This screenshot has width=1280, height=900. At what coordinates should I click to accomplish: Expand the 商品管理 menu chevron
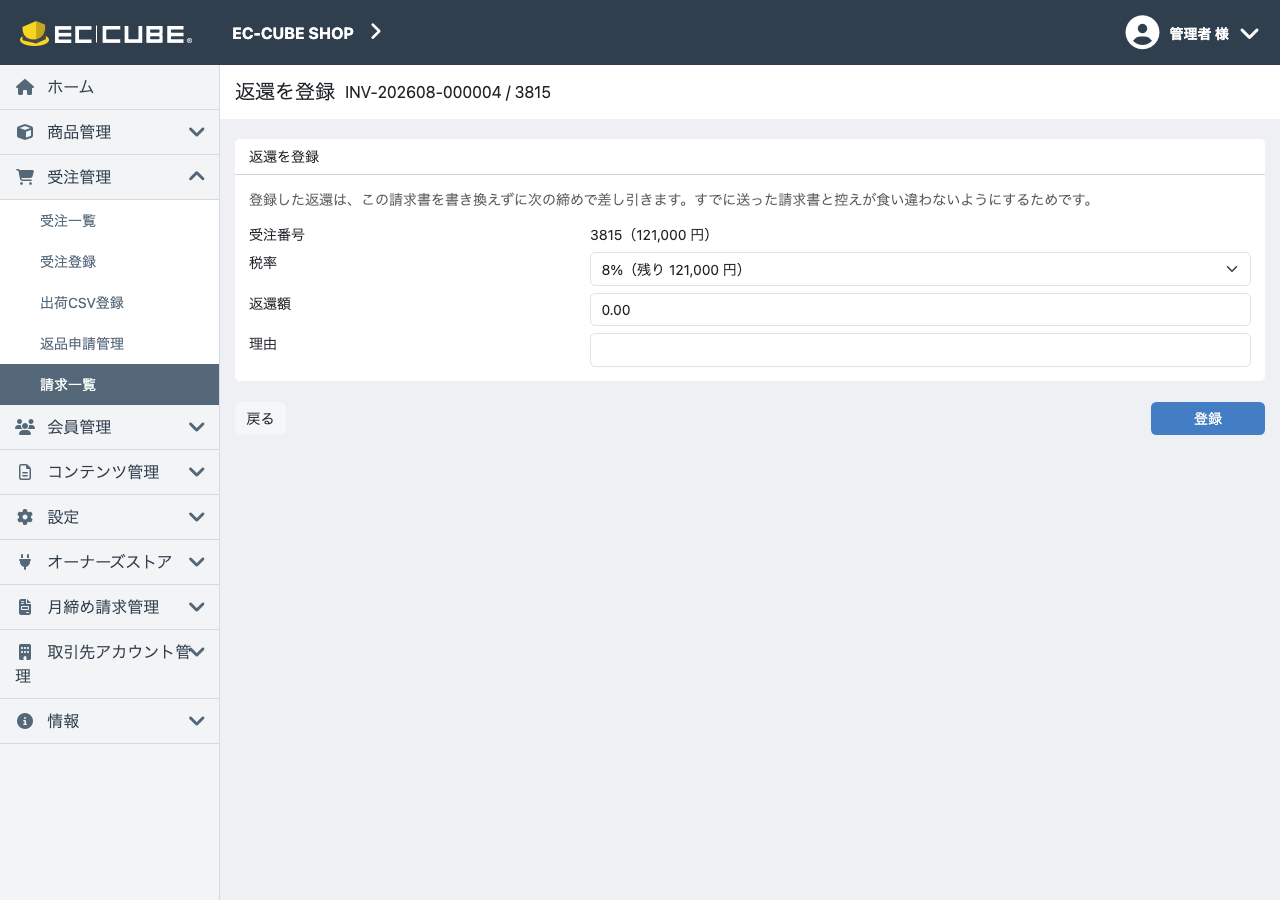[197, 132]
